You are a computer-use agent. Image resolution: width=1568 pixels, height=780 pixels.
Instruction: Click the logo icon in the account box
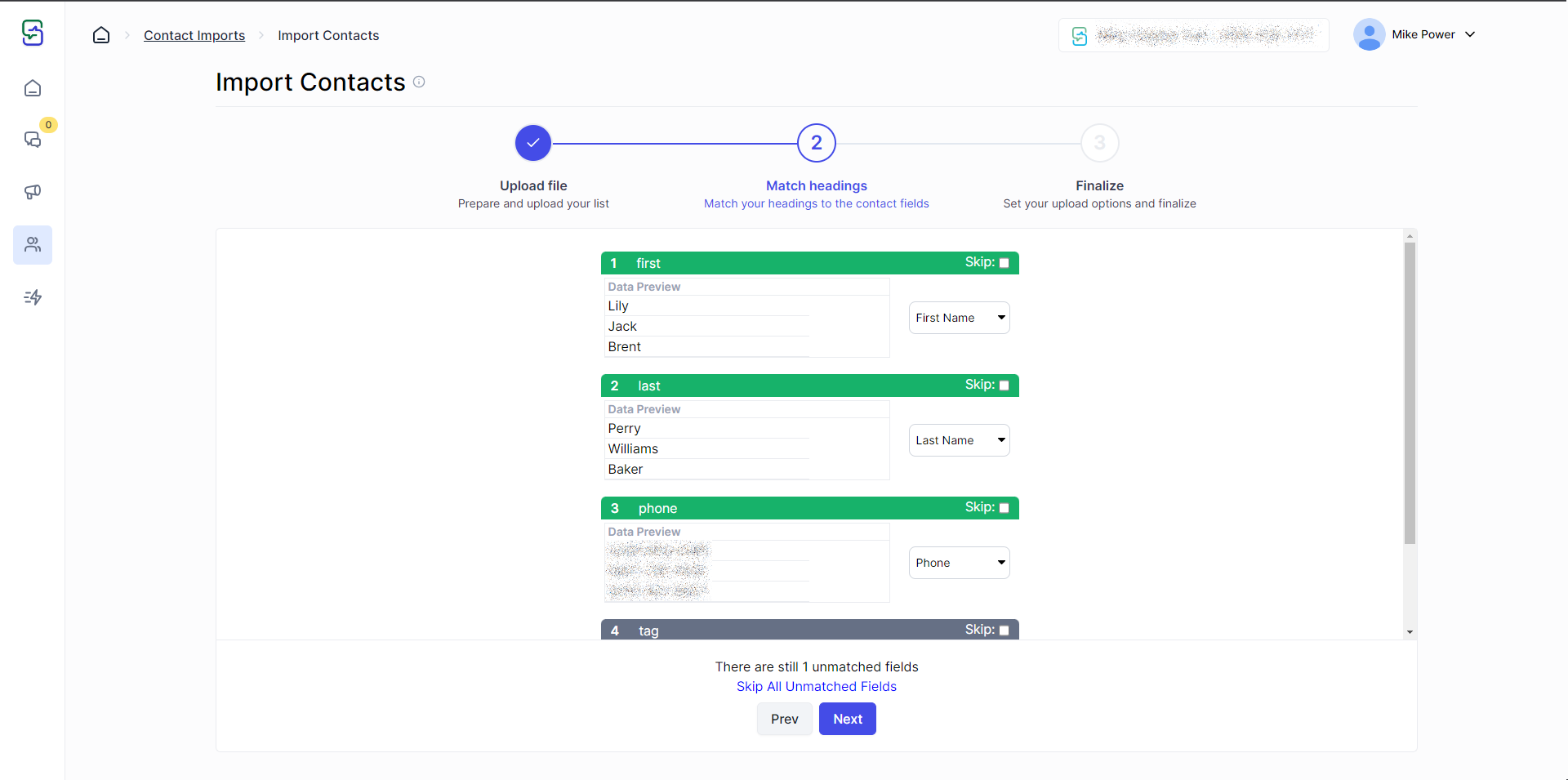click(x=1080, y=36)
